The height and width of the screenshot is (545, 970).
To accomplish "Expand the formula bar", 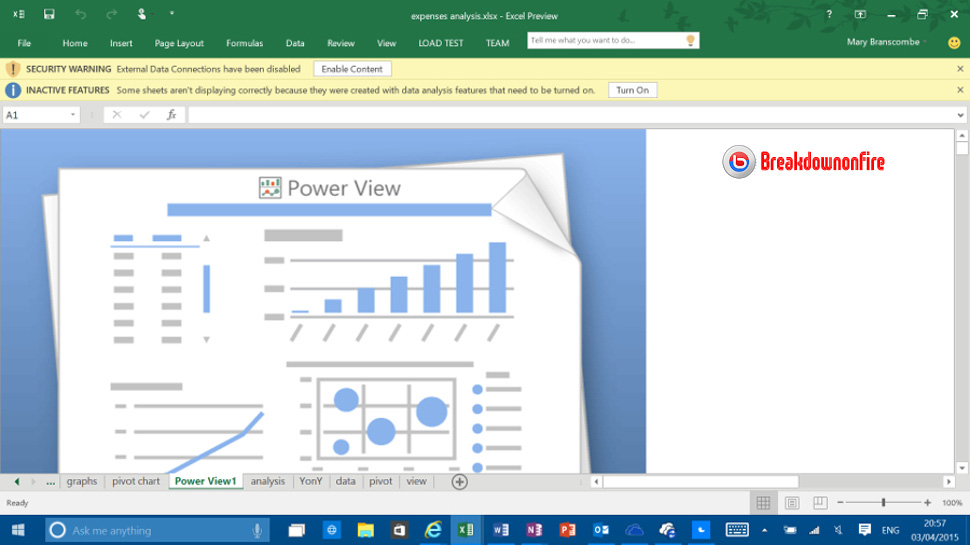I will (960, 115).
